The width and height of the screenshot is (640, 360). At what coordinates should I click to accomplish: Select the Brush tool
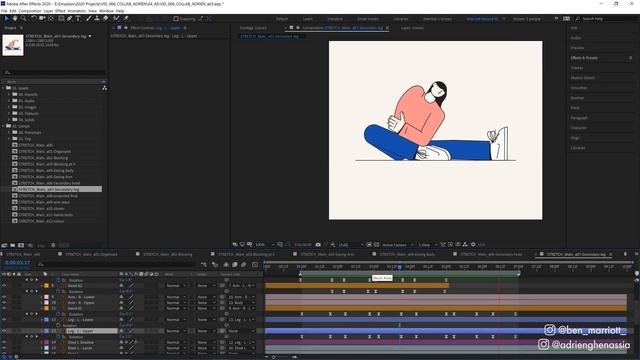click(x=89, y=18)
